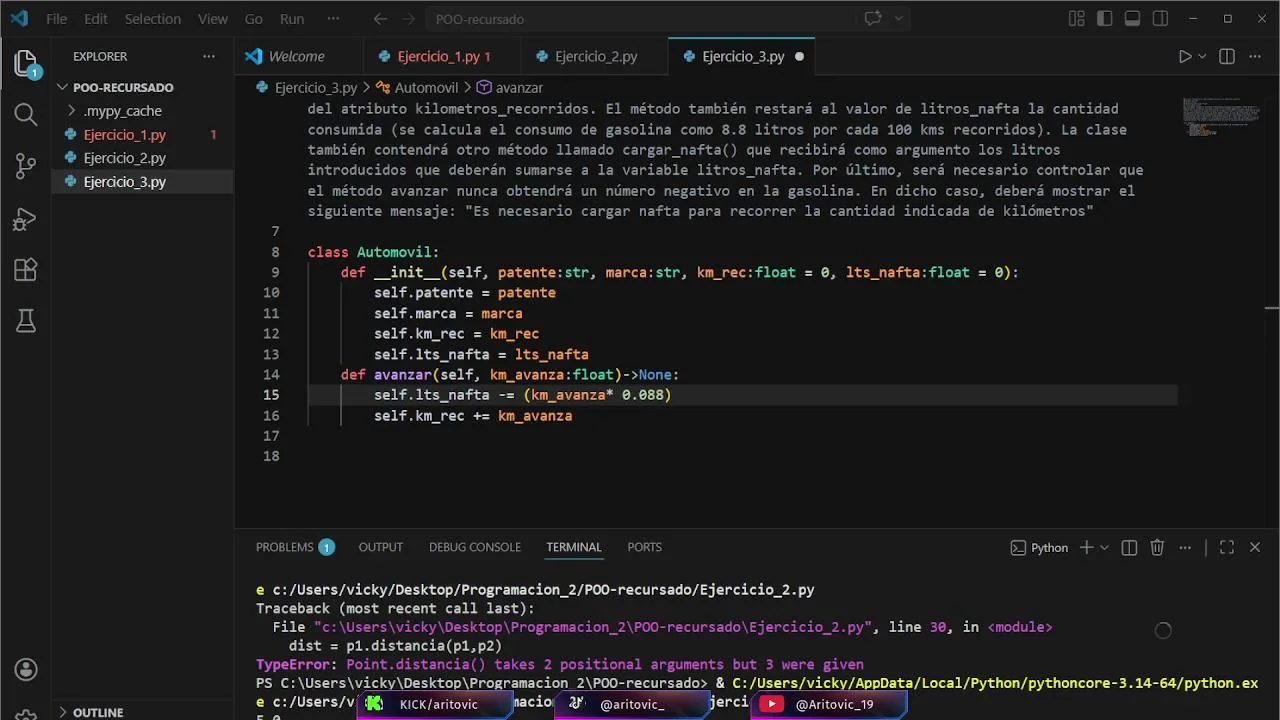Kill the terminal with trash icon

click(1157, 547)
